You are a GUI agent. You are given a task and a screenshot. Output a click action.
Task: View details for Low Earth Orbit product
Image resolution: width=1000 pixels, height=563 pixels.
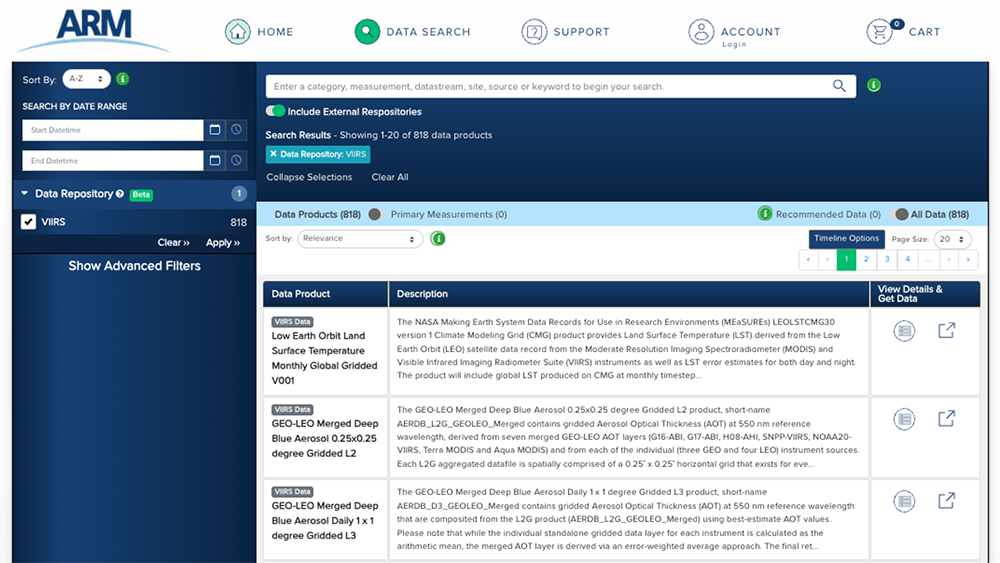tap(904, 331)
